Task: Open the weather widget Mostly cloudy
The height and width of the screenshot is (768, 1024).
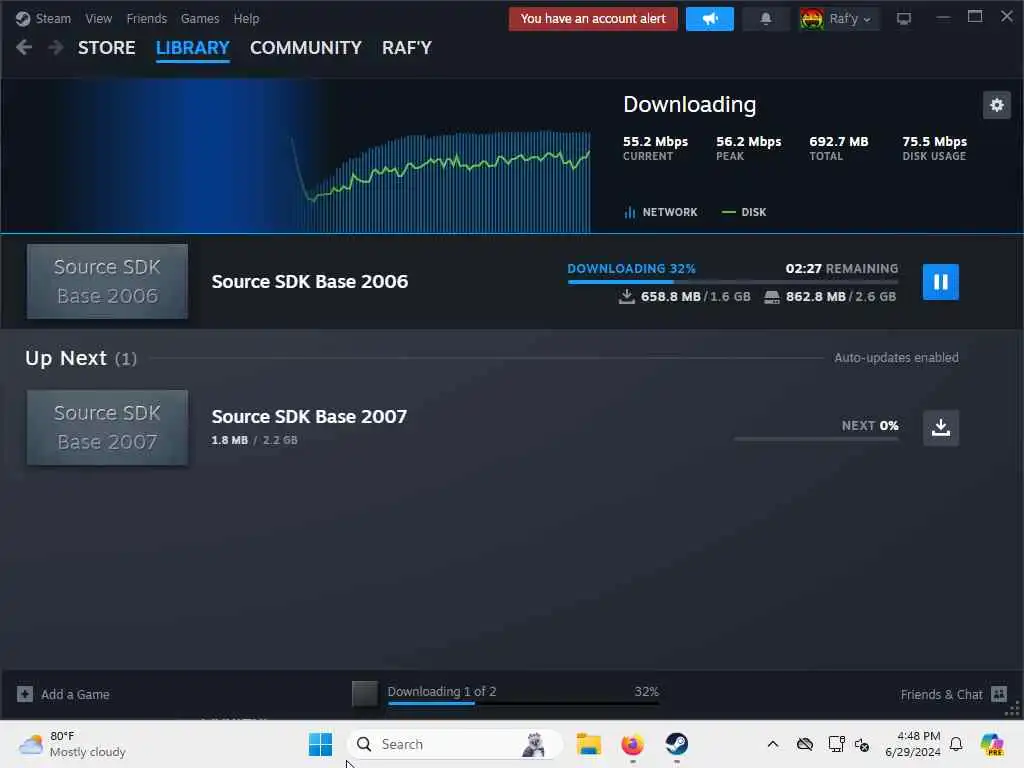Action: point(72,744)
